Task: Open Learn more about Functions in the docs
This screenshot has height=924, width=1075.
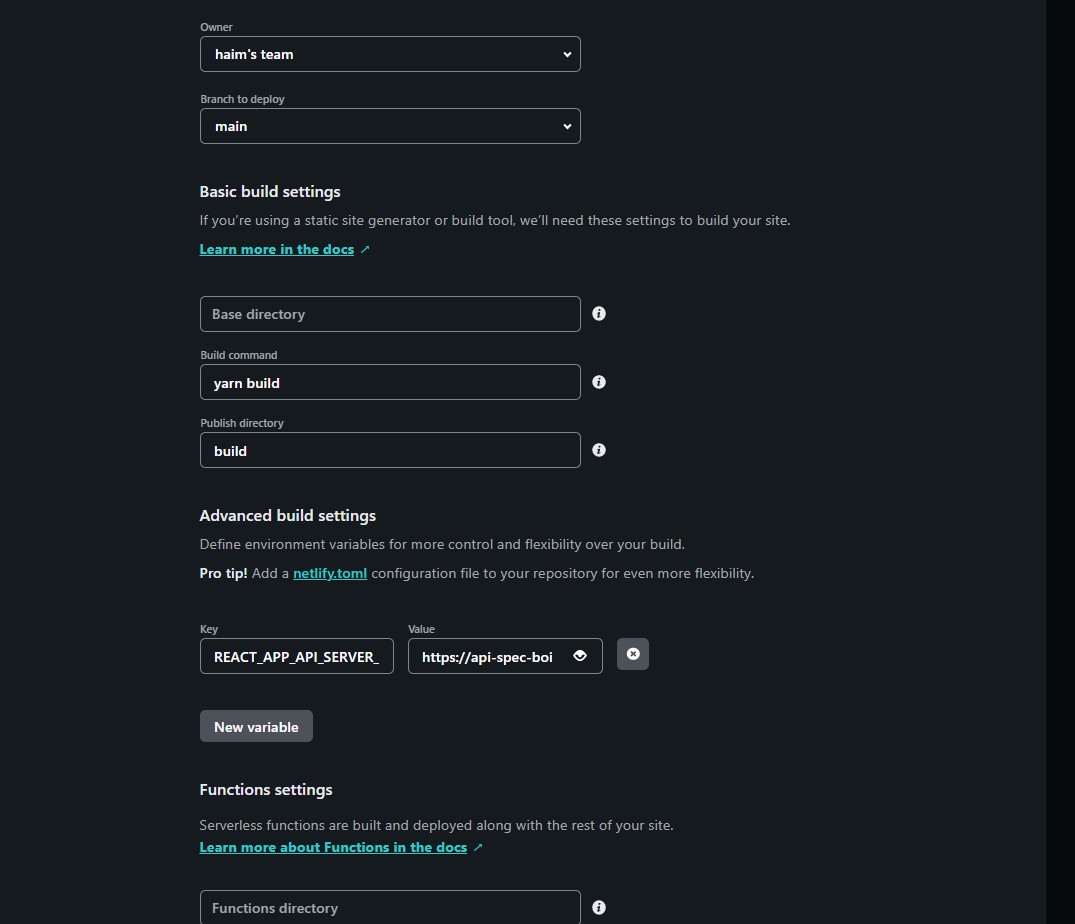Action: (x=333, y=847)
